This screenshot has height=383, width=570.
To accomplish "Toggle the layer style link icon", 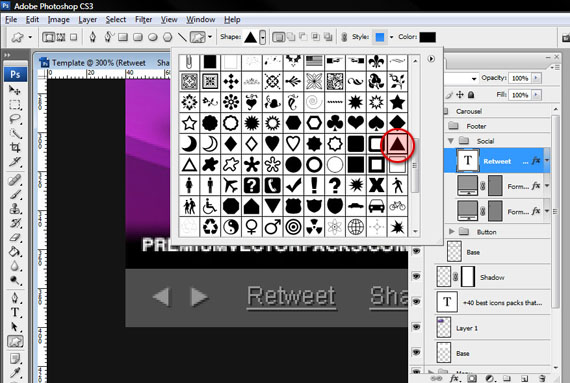I will coord(344,37).
